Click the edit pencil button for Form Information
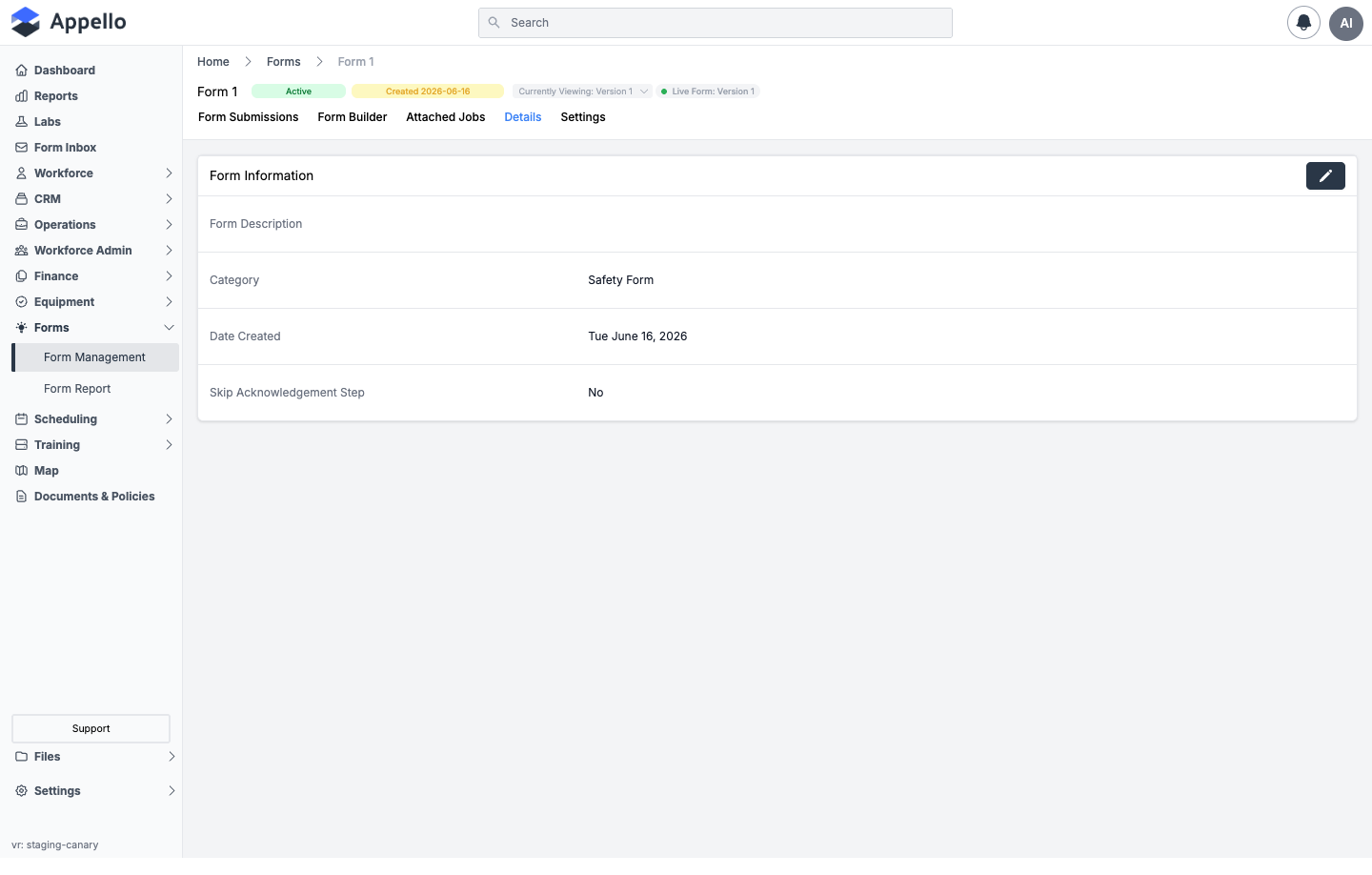 1325,175
